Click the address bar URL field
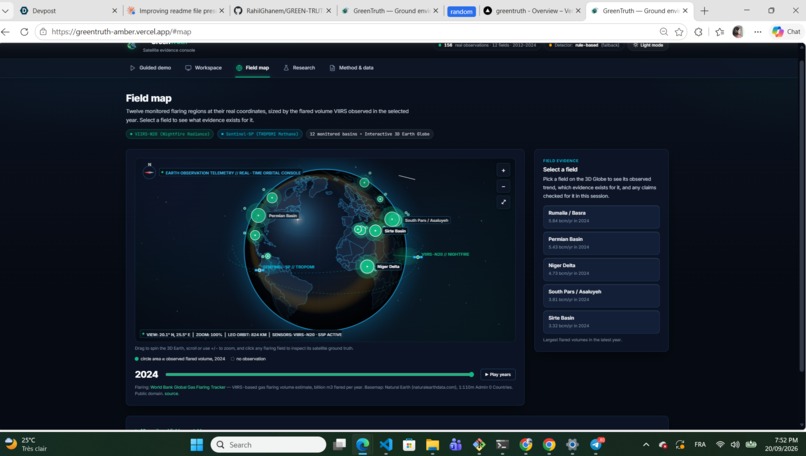Screen dimensions: 806x456 click(350, 32)
